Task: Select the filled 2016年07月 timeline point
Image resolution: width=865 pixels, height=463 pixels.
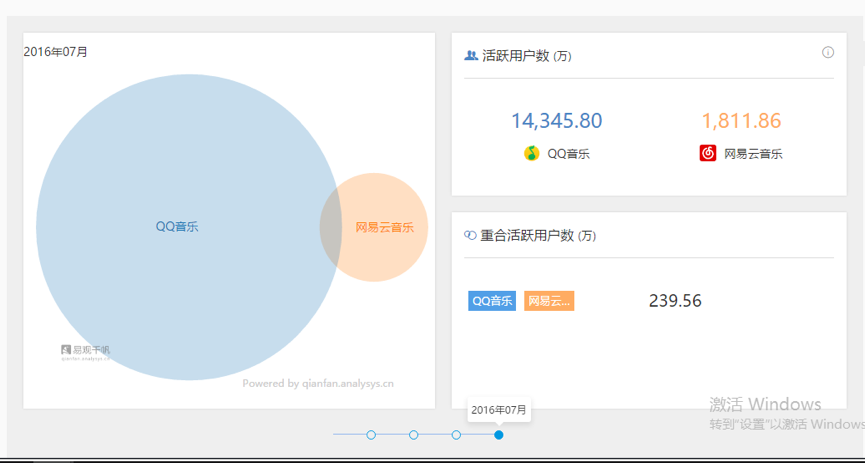Action: point(499,435)
